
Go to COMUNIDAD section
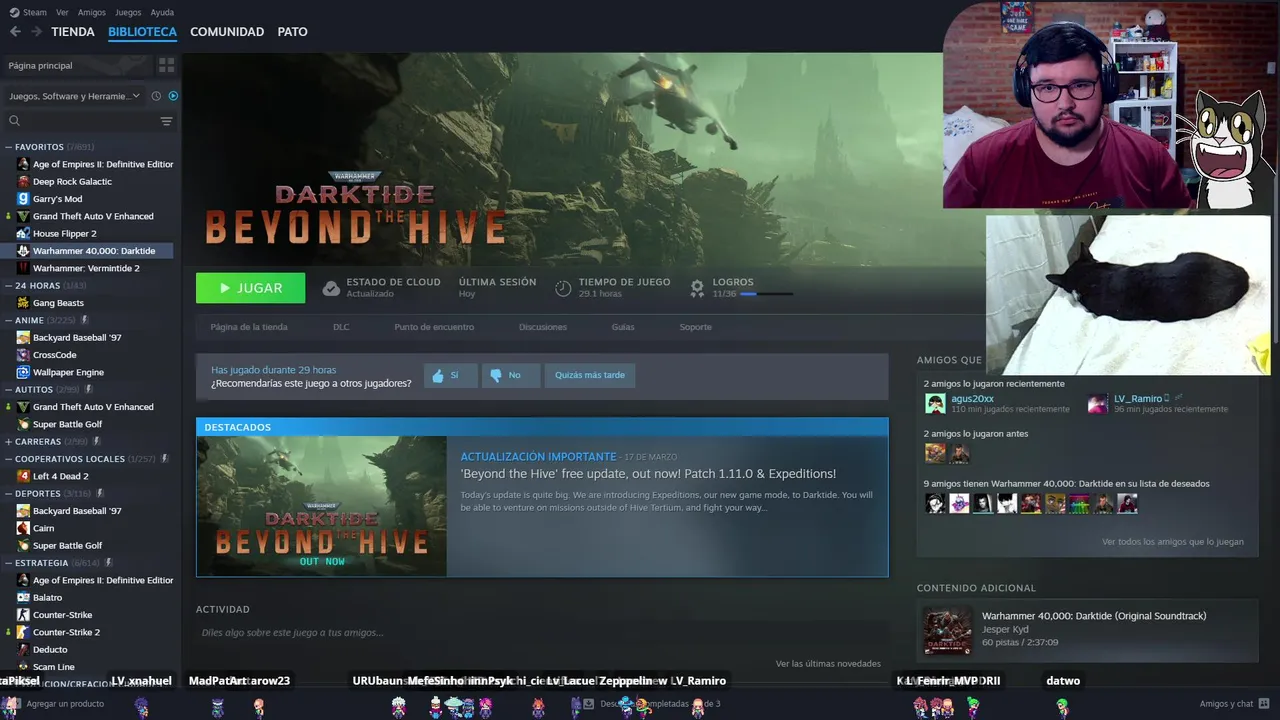(x=227, y=32)
